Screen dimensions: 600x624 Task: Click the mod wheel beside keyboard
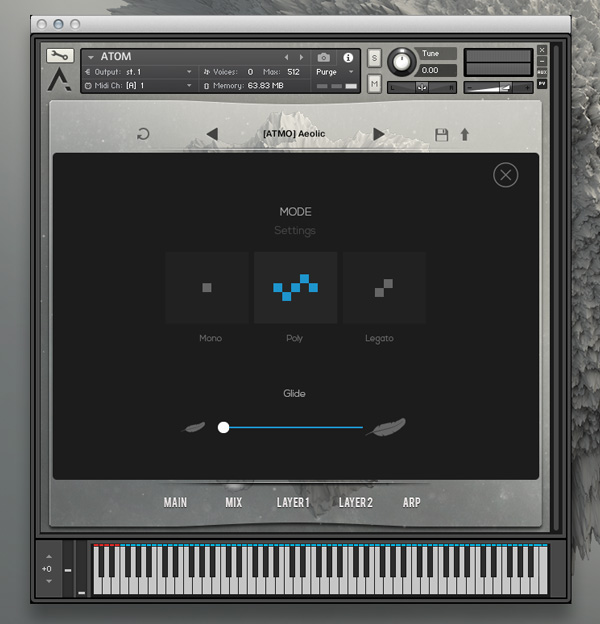(82, 568)
